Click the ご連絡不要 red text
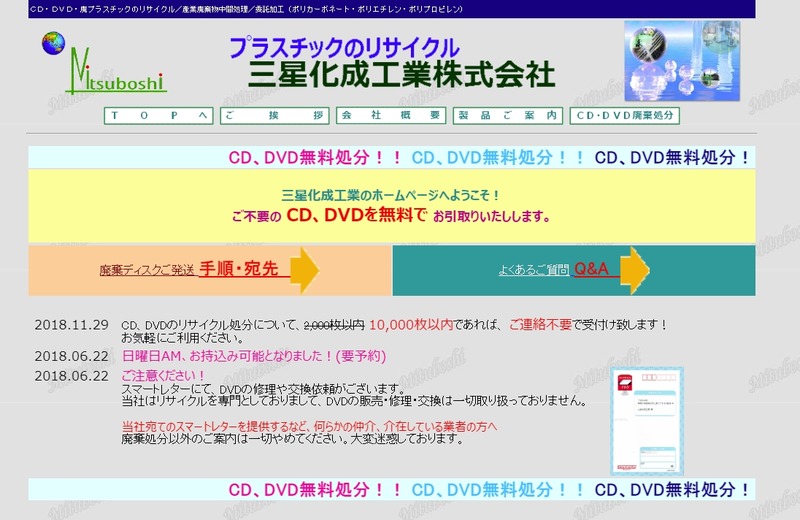 tap(540, 325)
